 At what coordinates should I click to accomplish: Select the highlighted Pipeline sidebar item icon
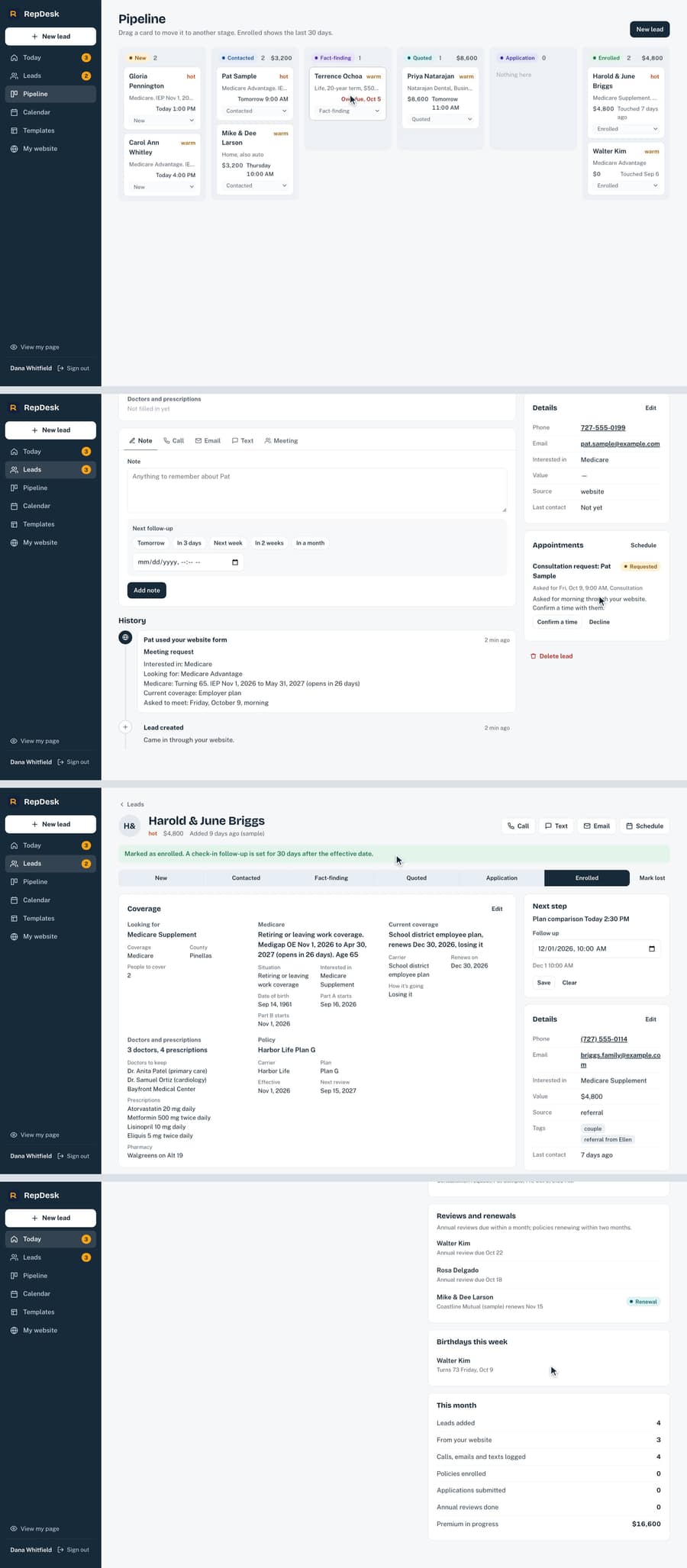click(14, 94)
